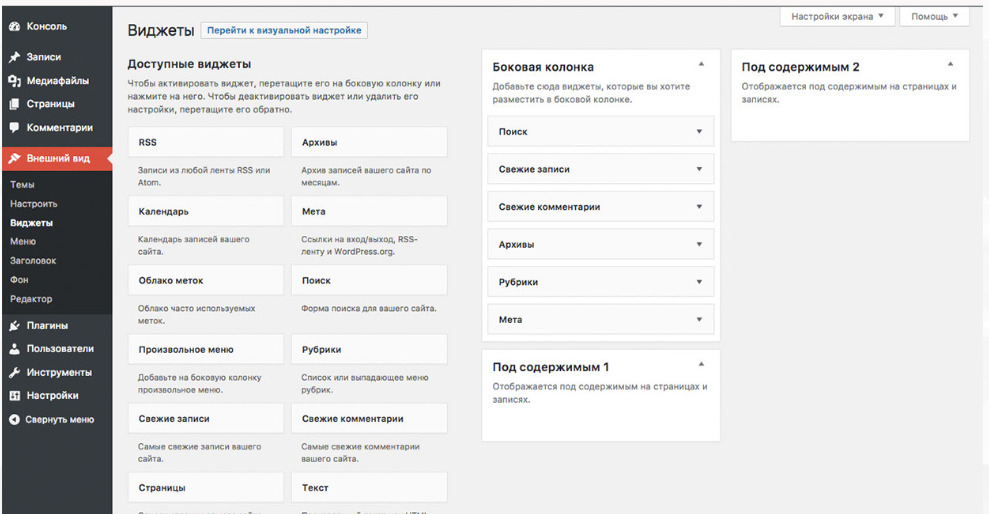This screenshot has height=514, width=989.
Task: Open the Настройки экрана dropdown
Action: (x=837, y=16)
